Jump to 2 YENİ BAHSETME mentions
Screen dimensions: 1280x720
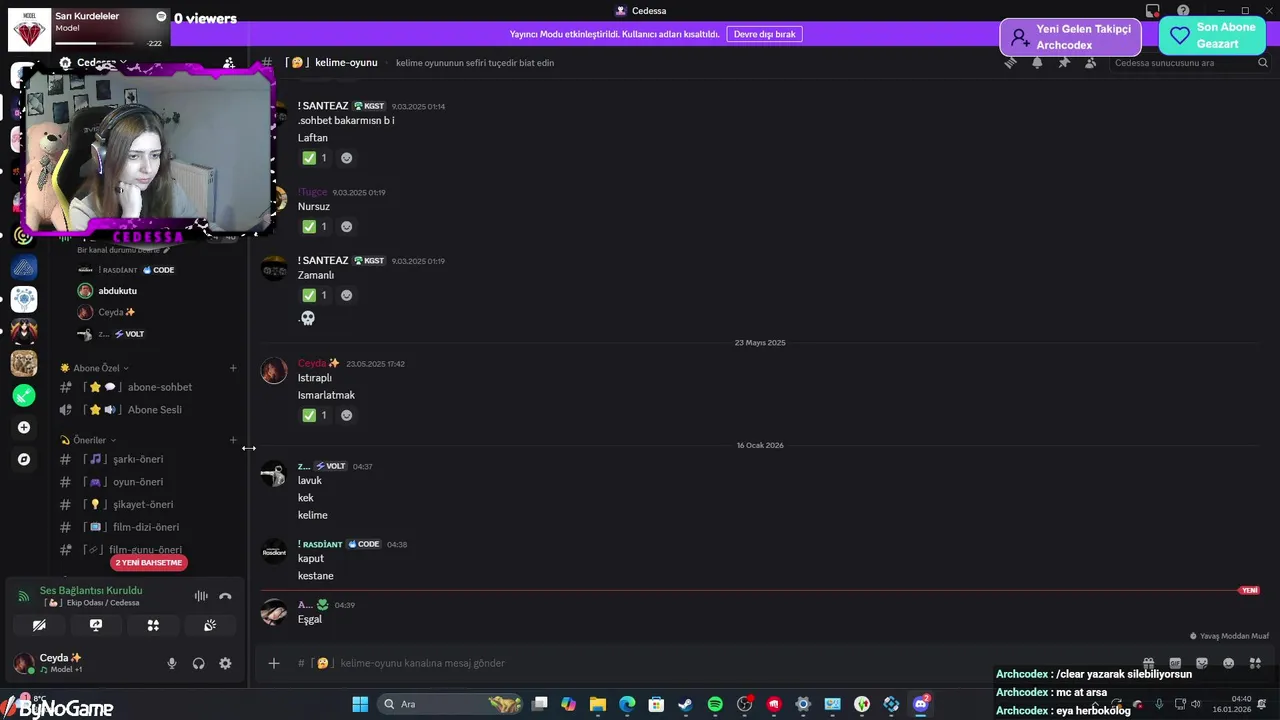coord(149,562)
